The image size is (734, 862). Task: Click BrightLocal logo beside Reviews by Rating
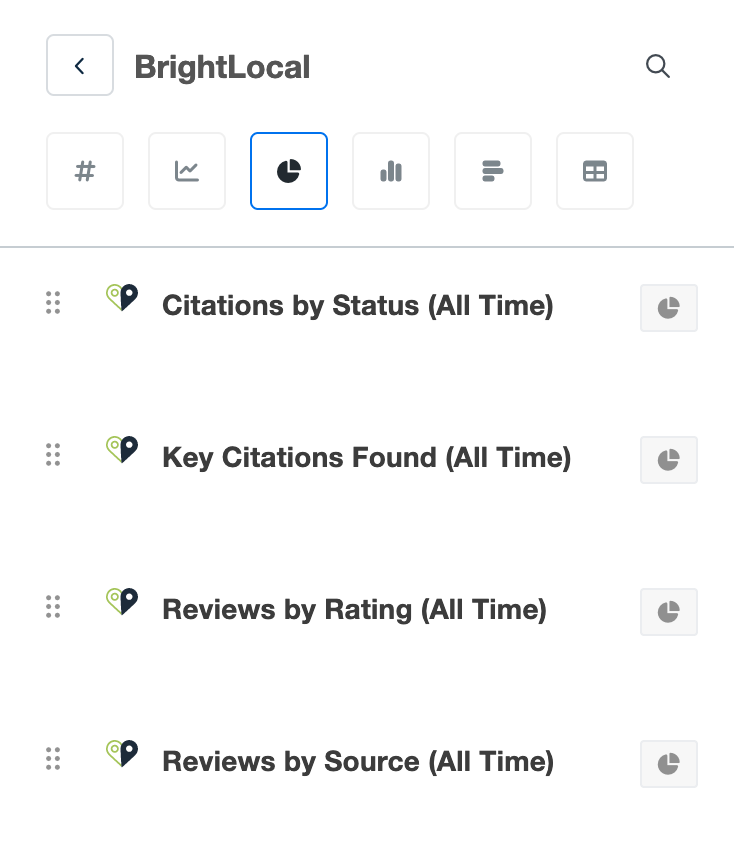point(122,601)
